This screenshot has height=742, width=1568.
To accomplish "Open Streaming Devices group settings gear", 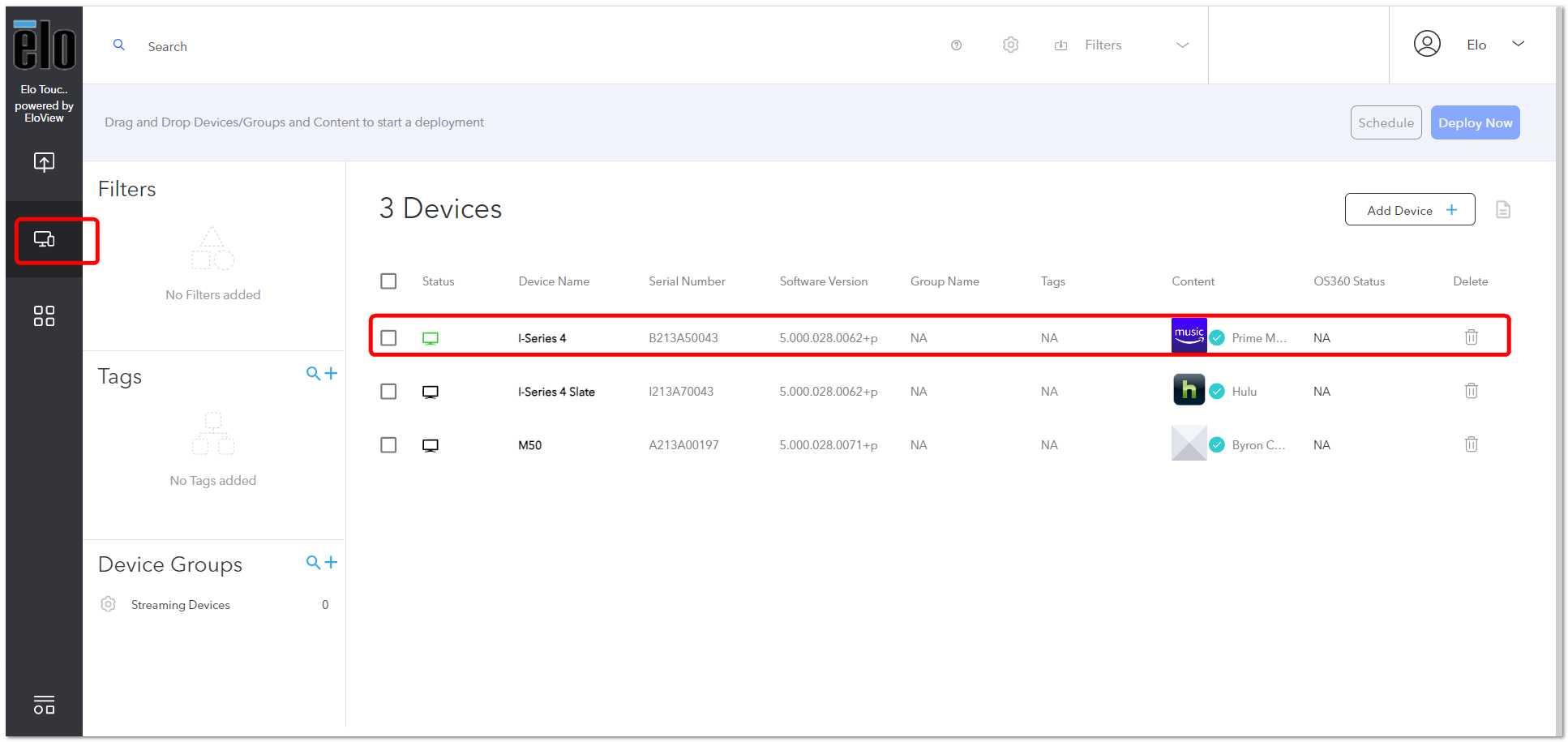I will (x=108, y=604).
